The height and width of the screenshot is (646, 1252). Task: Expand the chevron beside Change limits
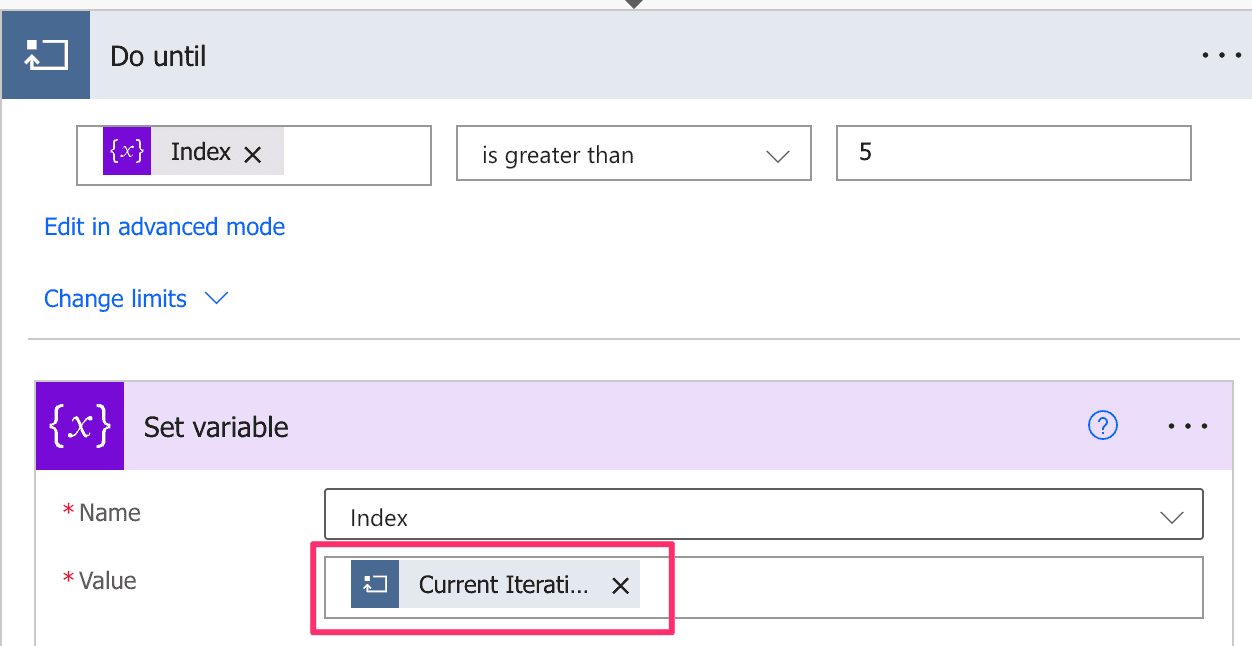216,298
